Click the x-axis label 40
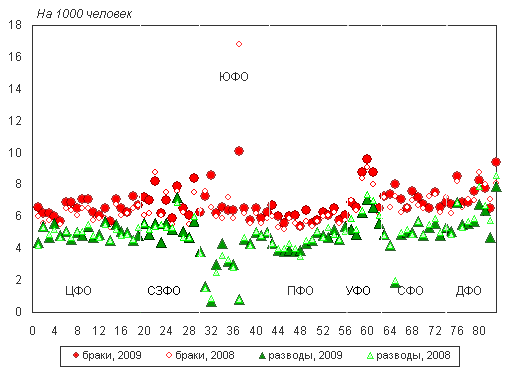This screenshot has height=374, width=507. tap(256, 331)
